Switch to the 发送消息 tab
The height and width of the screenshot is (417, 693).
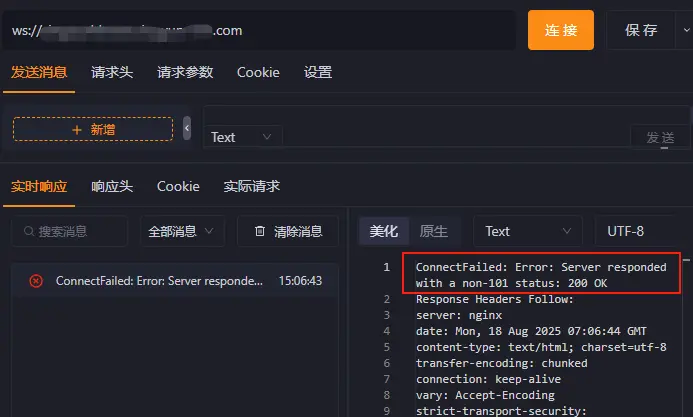point(39,72)
